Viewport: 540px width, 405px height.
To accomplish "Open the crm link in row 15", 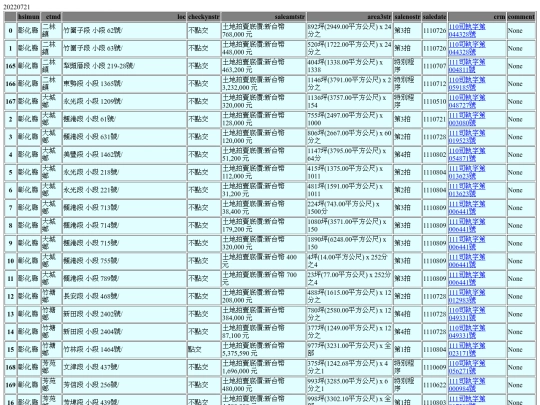I will click(467, 349).
